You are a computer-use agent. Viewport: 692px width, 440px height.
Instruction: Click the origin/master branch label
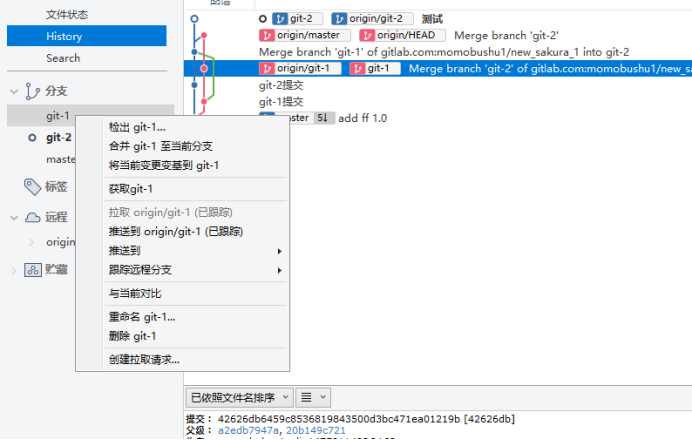tap(304, 35)
